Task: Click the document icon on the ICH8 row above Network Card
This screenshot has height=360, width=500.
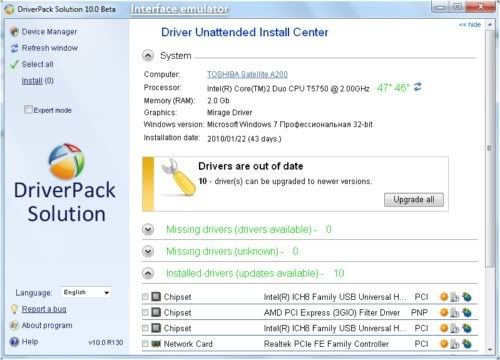Action: [x=455, y=328]
